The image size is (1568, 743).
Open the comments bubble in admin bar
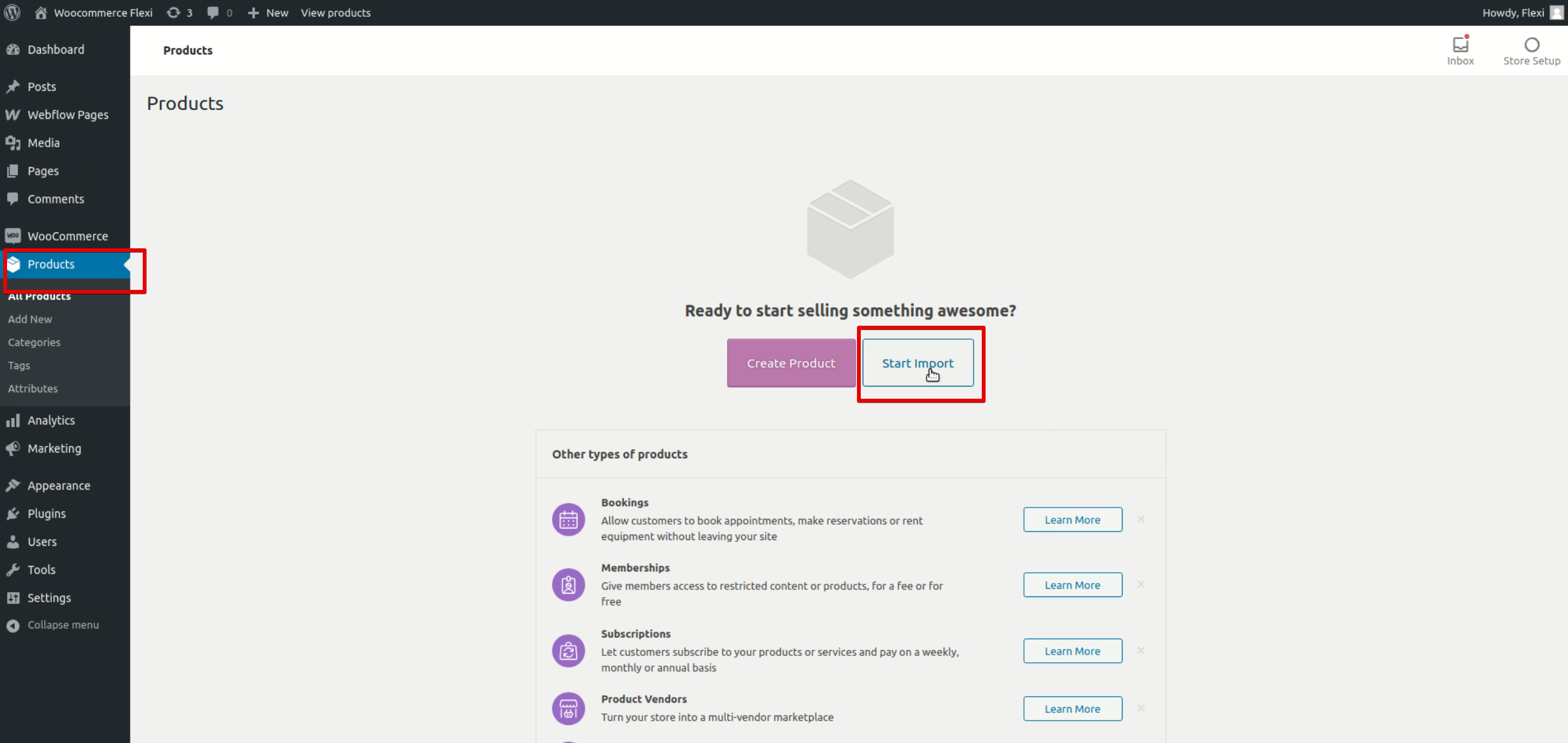[213, 13]
